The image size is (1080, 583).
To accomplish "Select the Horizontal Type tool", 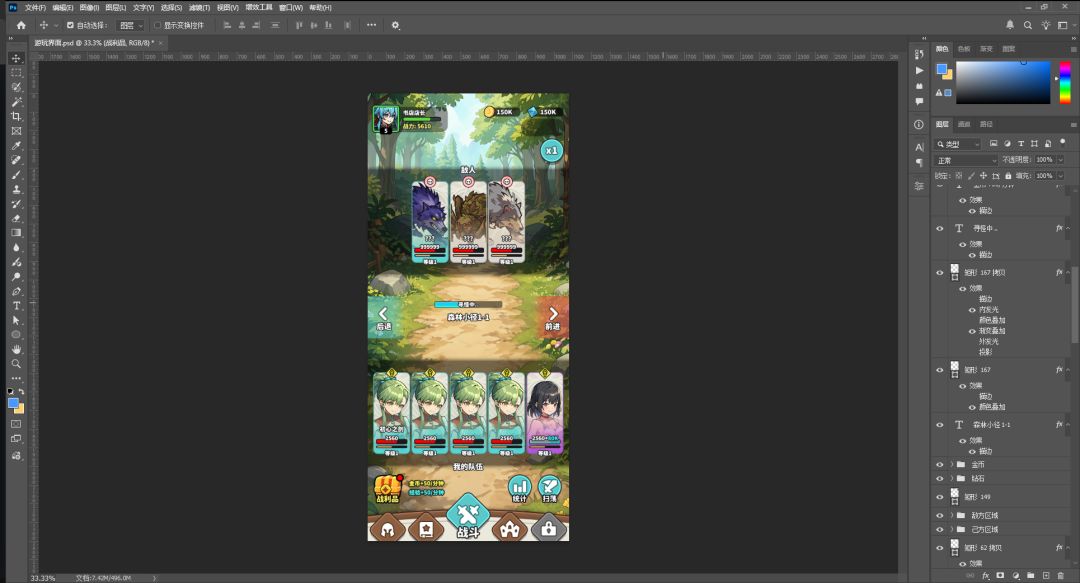I will [x=16, y=305].
